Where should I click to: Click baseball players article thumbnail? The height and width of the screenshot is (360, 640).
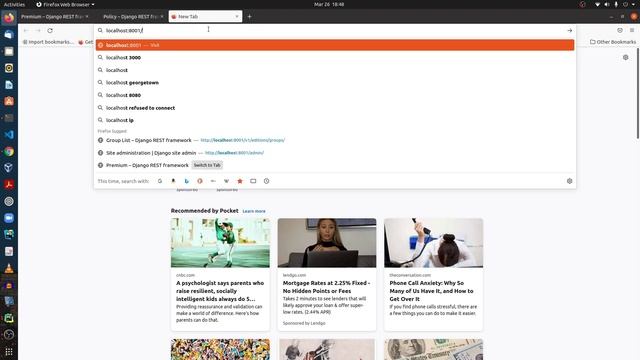click(x=220, y=243)
